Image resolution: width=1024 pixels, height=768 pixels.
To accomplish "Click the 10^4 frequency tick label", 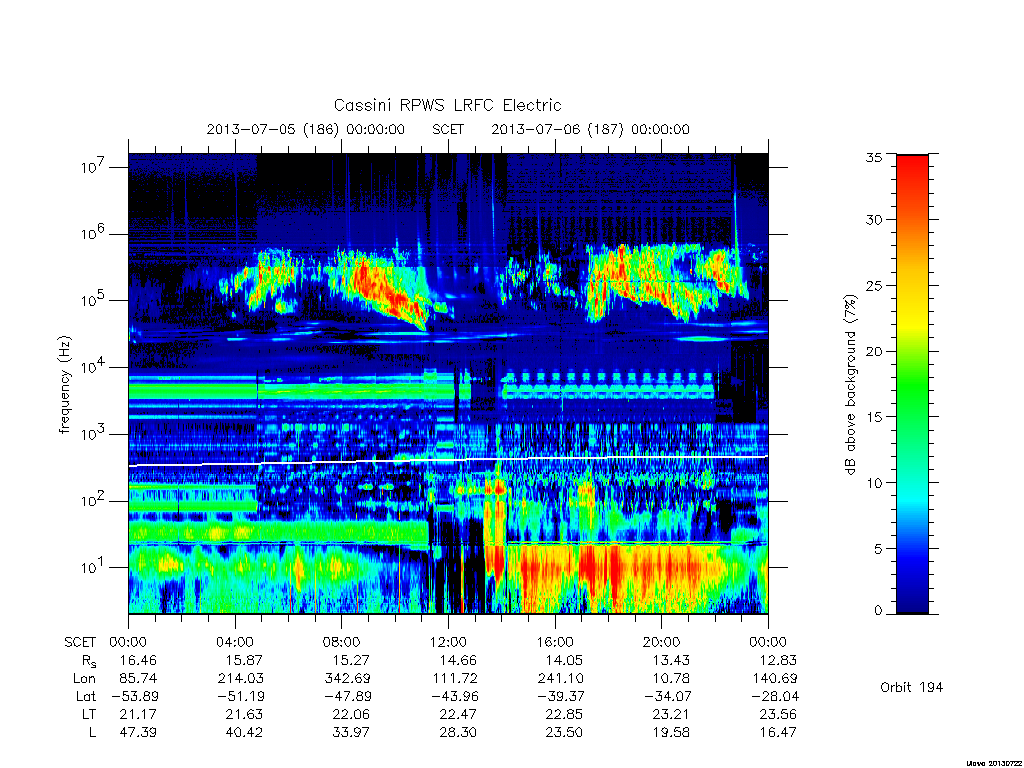I will [x=93, y=366].
